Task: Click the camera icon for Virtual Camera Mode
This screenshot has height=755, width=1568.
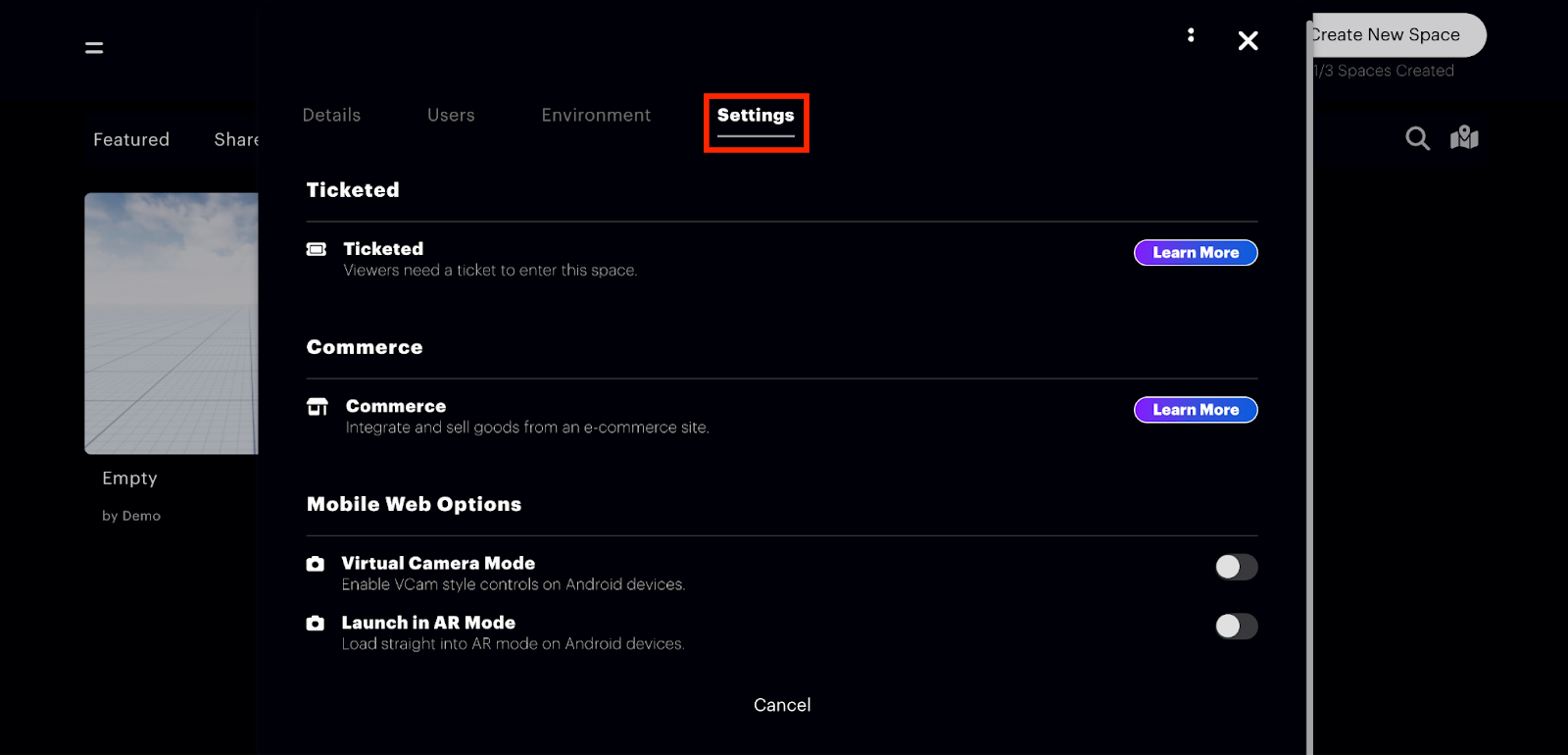Action: (316, 564)
